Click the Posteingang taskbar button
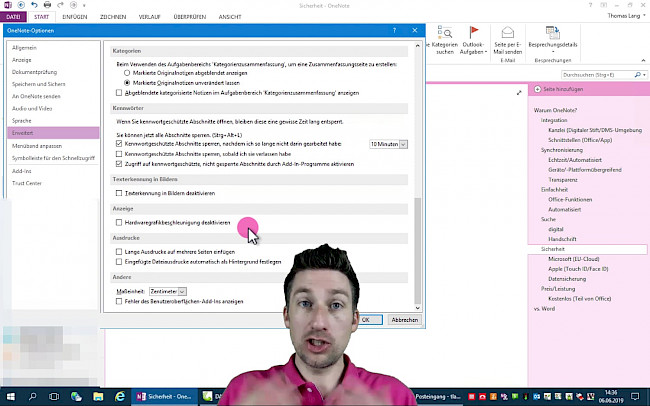 [x=438, y=396]
